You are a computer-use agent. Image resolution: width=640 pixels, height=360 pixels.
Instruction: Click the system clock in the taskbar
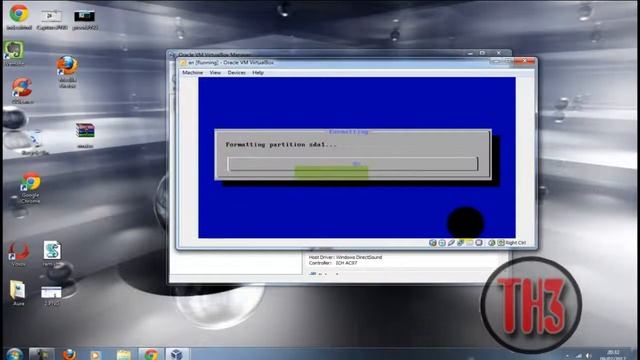pyautogui.click(x=613, y=354)
